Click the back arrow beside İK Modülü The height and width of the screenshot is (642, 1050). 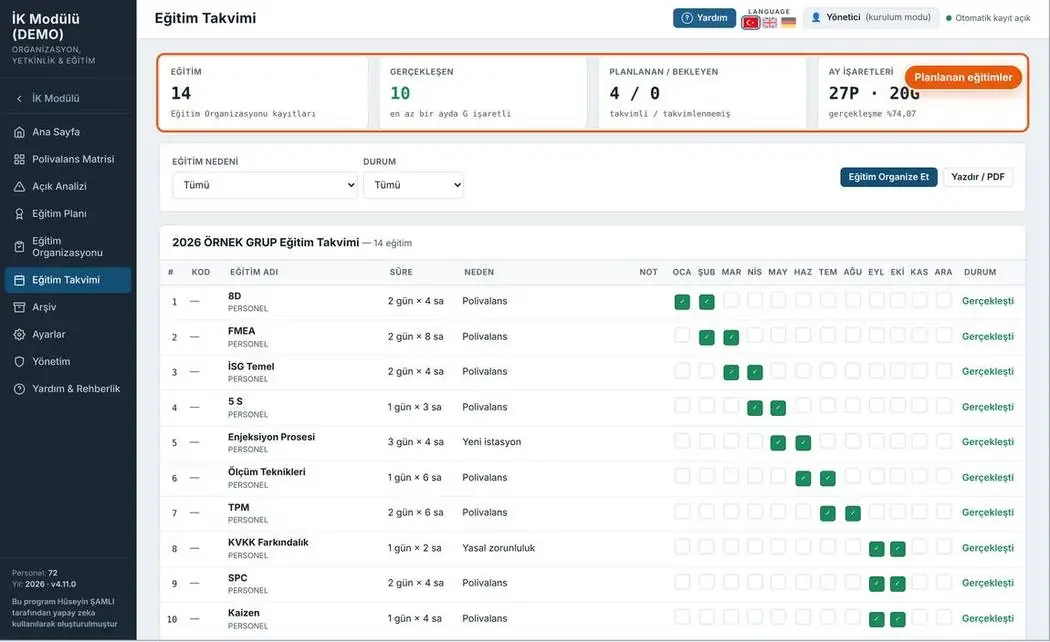coord(19,98)
